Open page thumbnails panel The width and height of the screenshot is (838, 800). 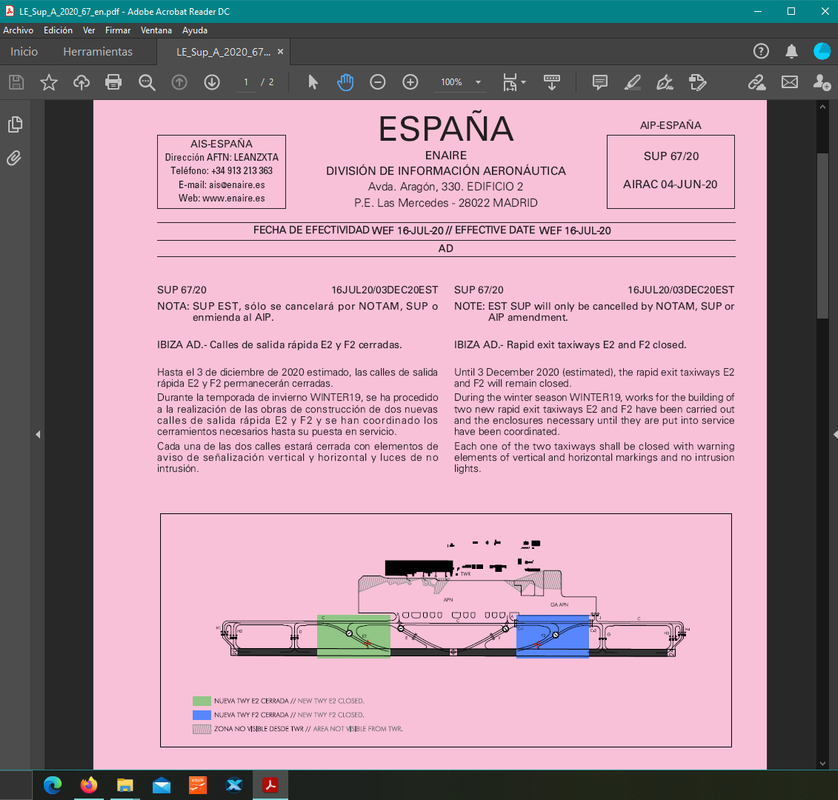(x=15, y=125)
